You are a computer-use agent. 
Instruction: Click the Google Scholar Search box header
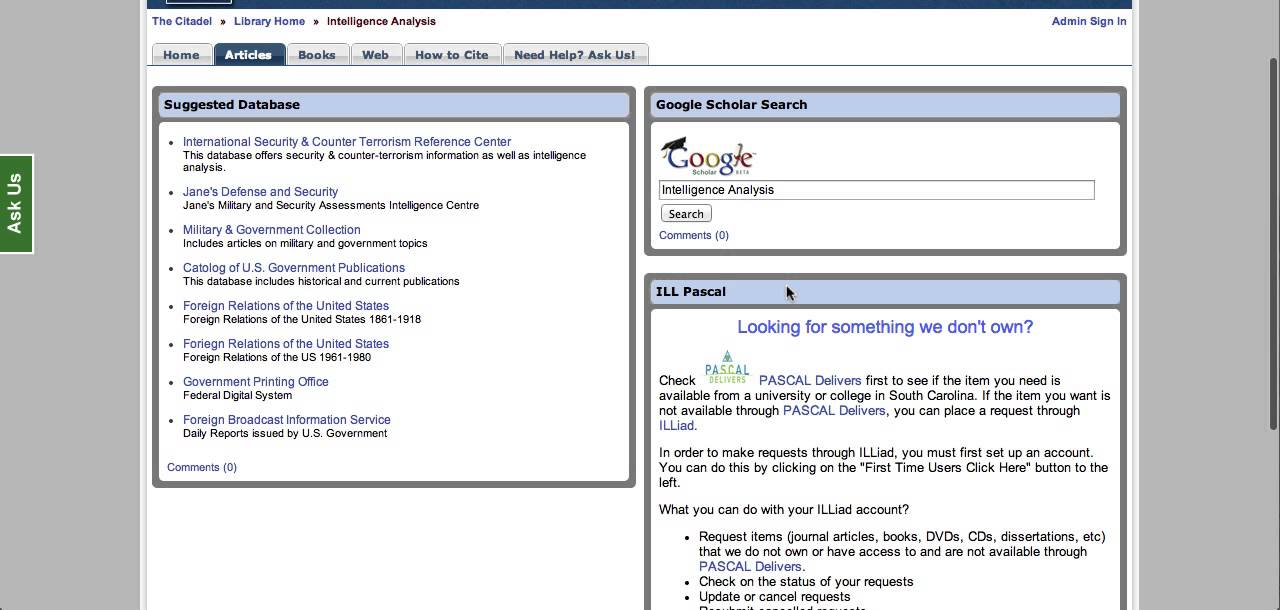(886, 104)
